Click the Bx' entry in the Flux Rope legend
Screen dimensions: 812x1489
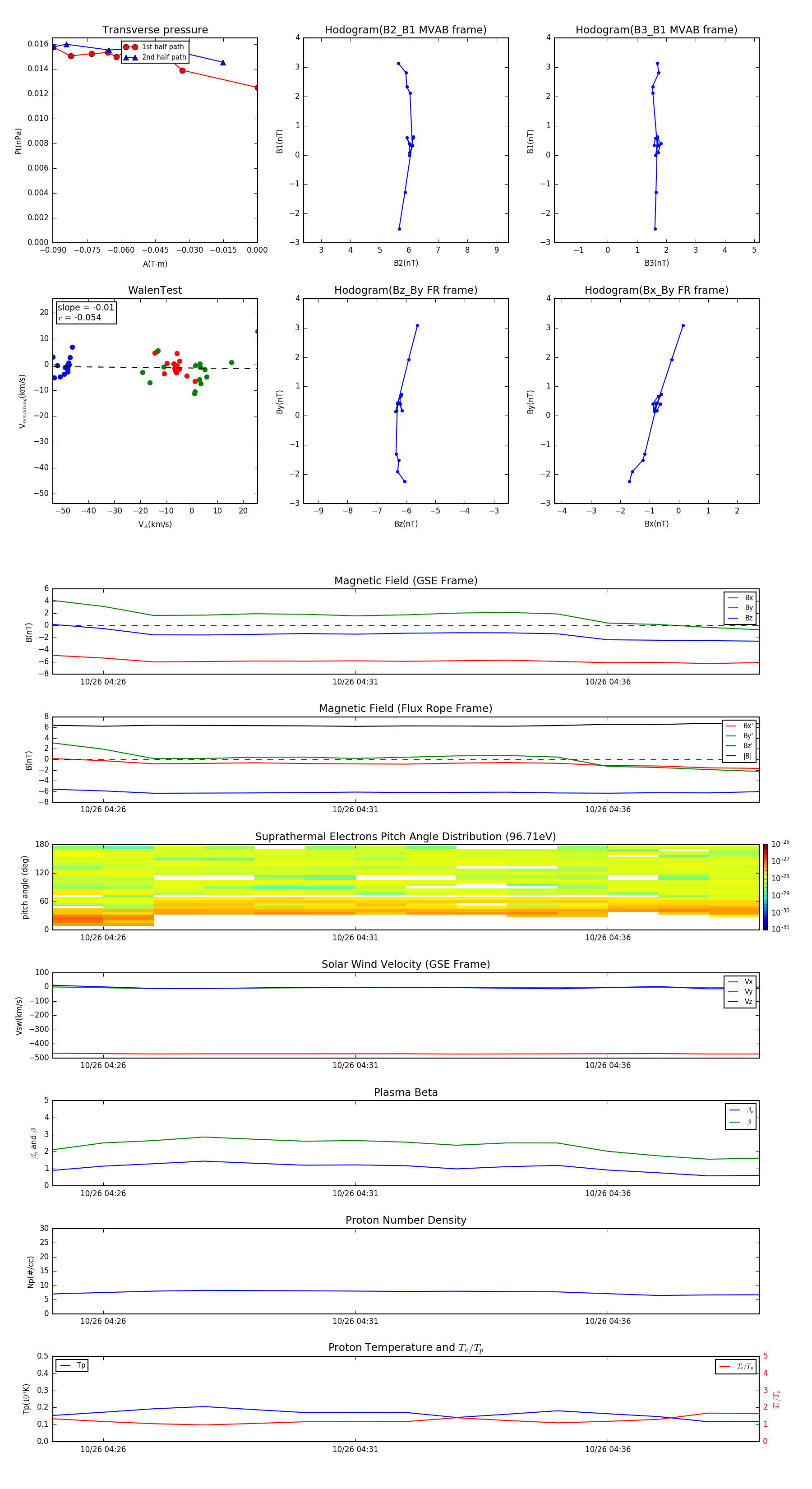tap(739, 726)
